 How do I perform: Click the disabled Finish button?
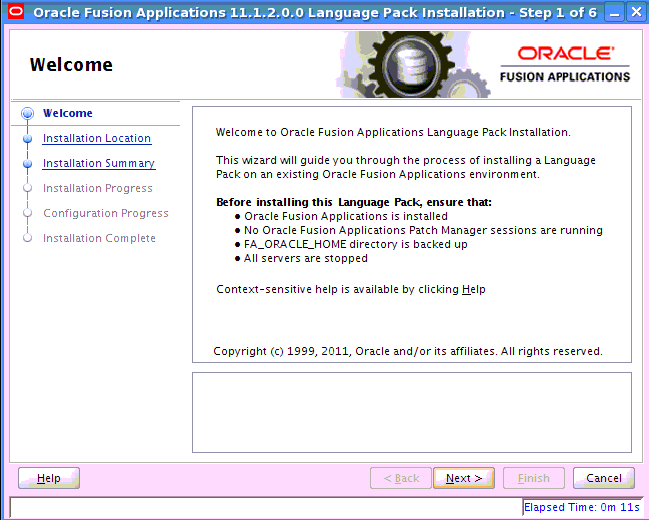click(534, 478)
